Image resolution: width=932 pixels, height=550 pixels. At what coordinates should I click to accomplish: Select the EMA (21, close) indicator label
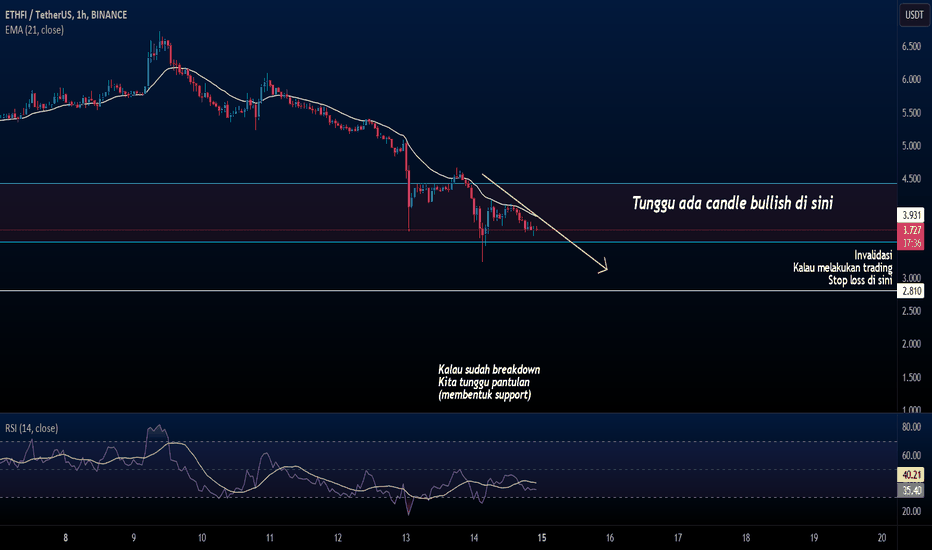click(34, 30)
